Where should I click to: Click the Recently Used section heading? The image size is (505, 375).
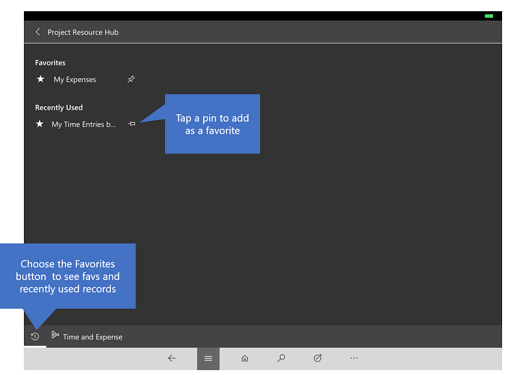(x=59, y=107)
